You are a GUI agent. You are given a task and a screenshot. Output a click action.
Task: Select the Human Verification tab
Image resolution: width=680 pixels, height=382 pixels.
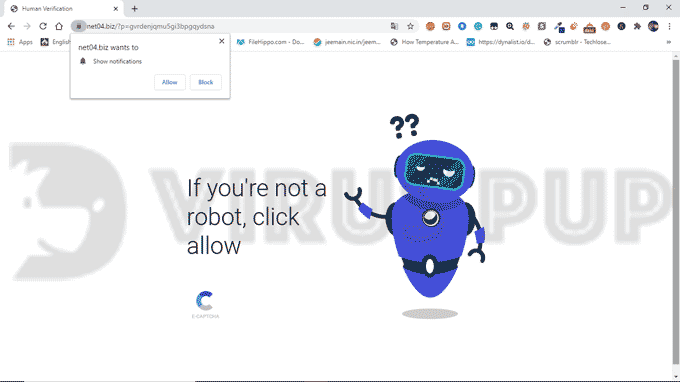[x=65, y=9]
